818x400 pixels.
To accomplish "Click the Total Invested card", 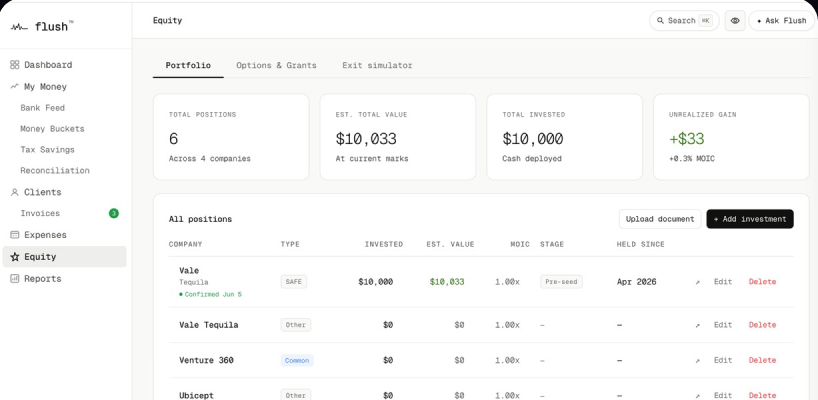I will 564,137.
